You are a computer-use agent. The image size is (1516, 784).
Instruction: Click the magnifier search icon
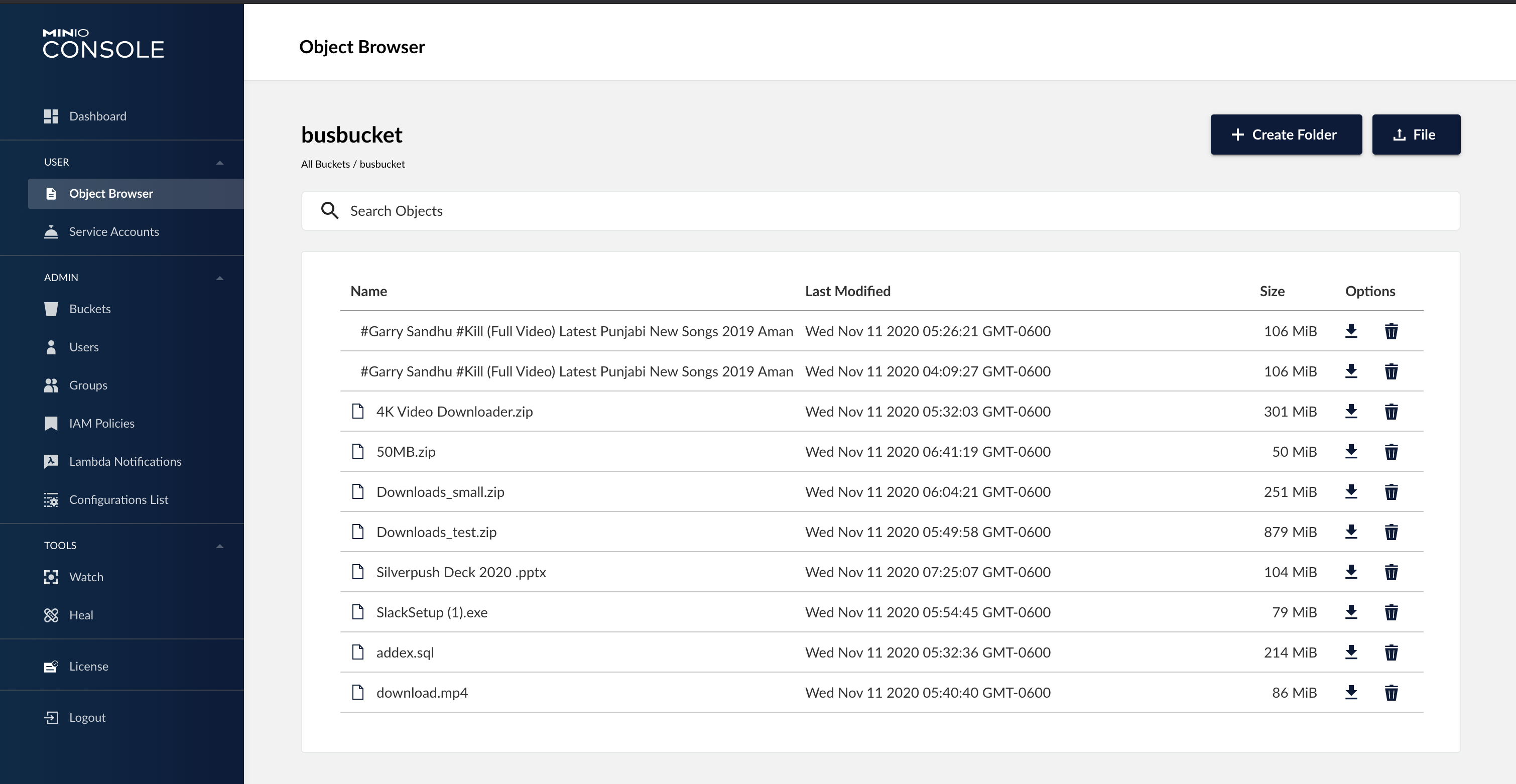330,211
